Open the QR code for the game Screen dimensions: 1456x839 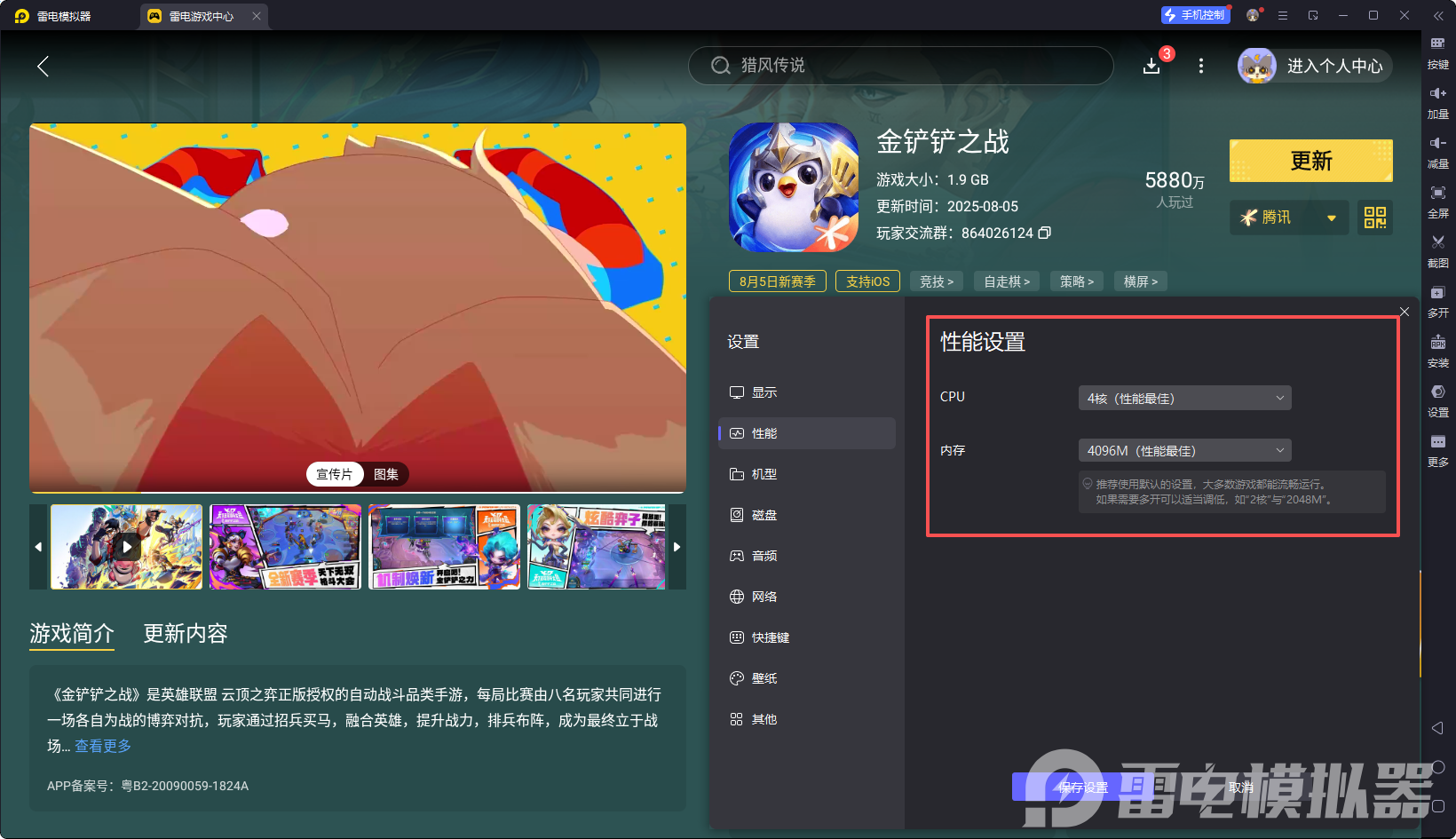click(x=1375, y=218)
